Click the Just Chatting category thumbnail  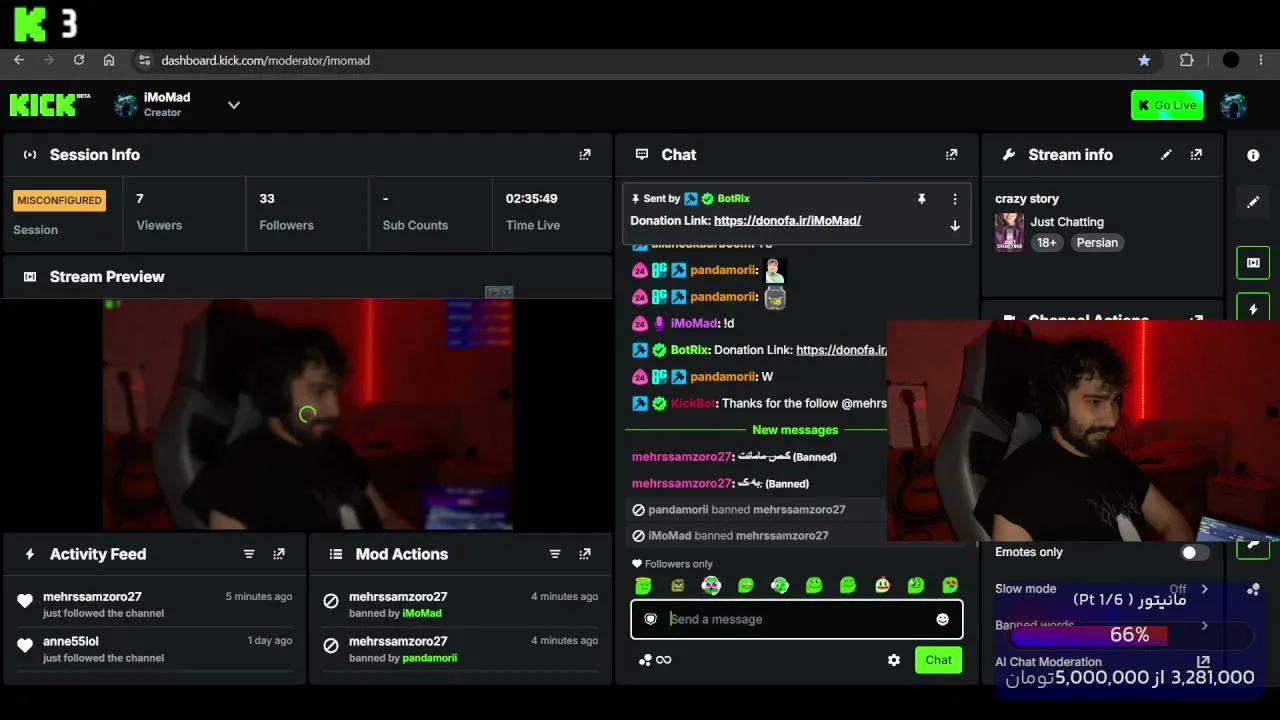pyautogui.click(x=1009, y=232)
